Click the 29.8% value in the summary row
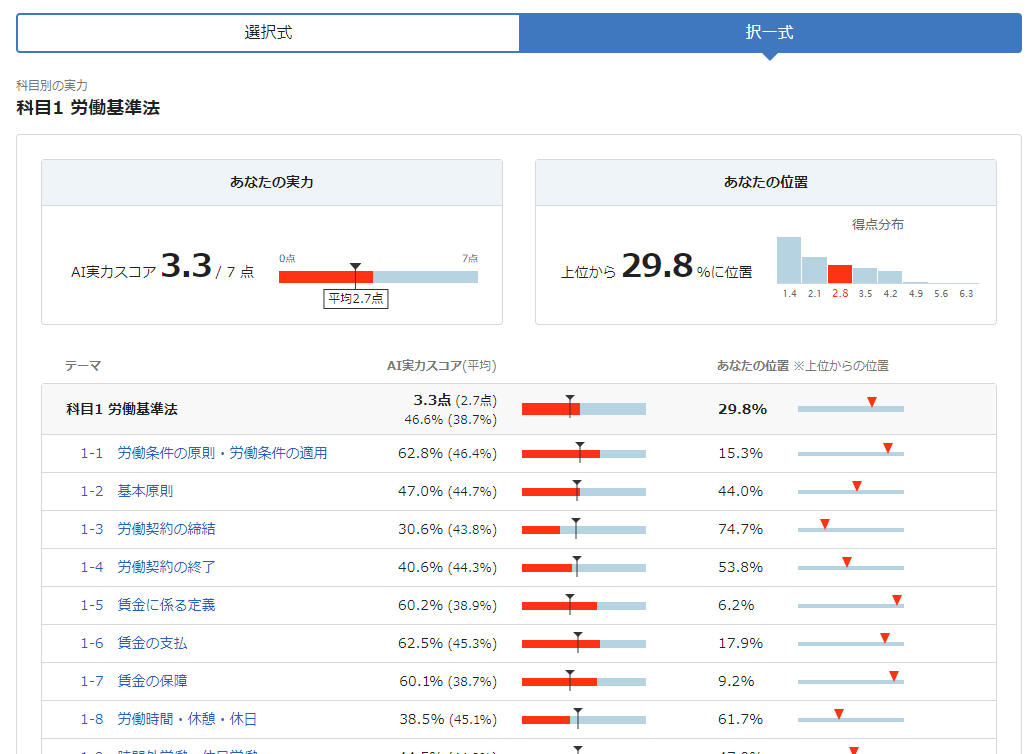 click(x=743, y=409)
